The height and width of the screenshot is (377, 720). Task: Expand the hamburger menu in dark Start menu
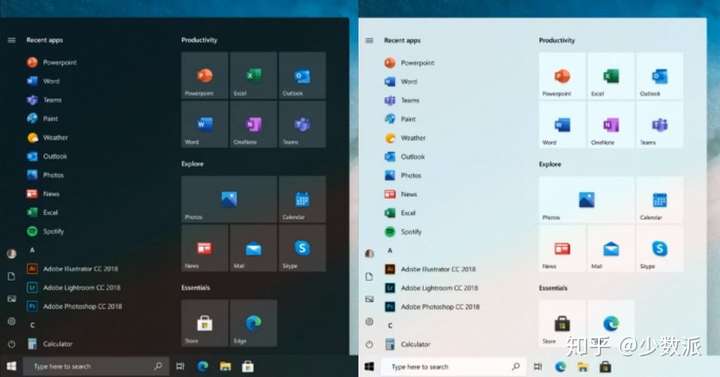(x=12, y=40)
